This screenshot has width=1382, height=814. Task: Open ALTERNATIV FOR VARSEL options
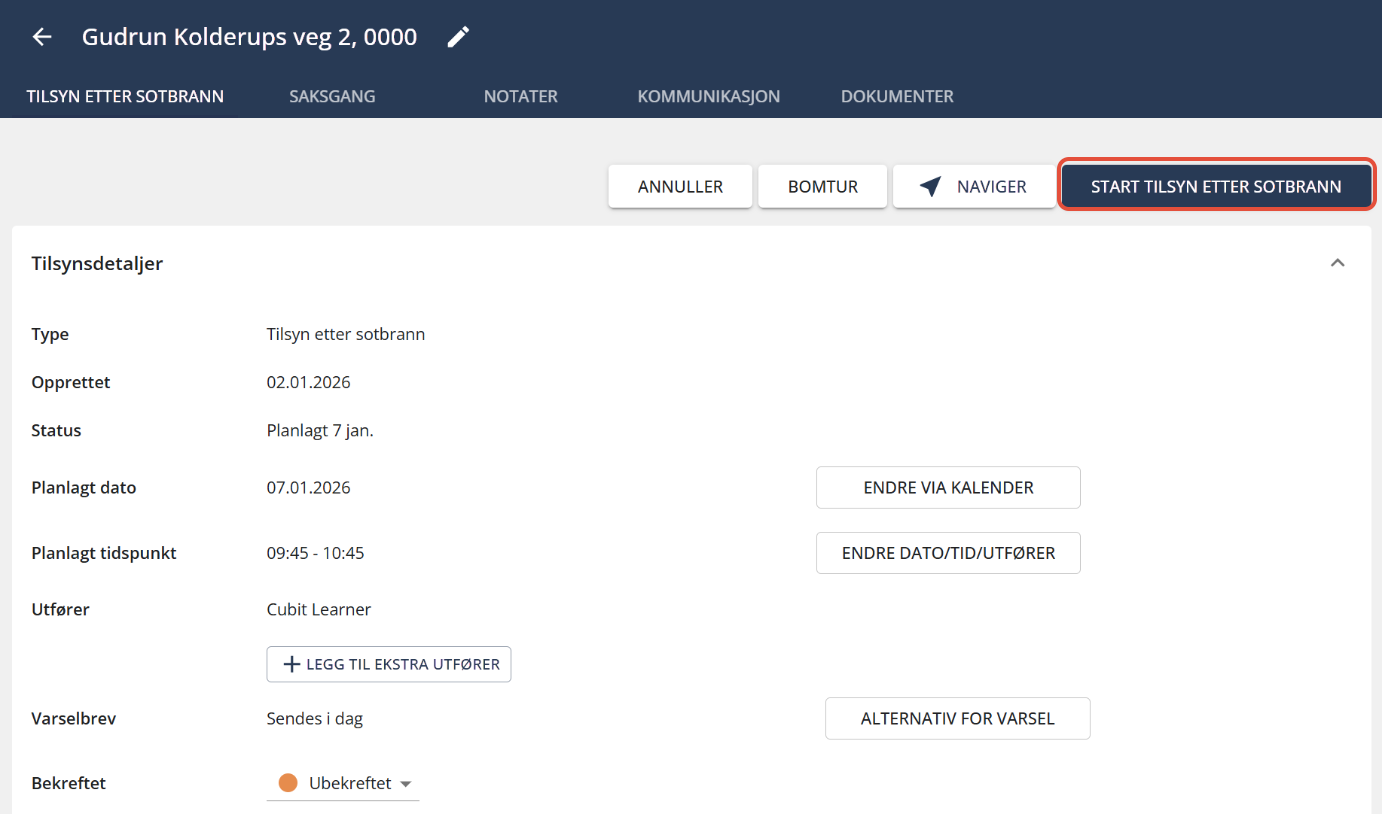coord(957,718)
